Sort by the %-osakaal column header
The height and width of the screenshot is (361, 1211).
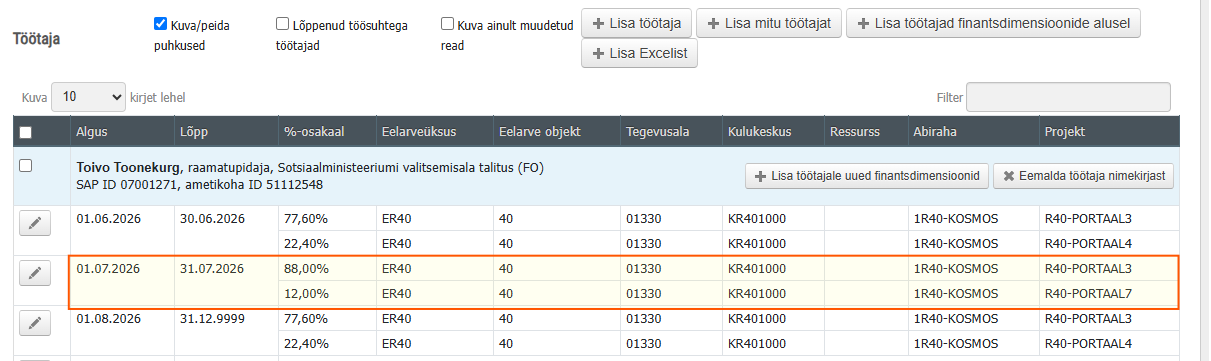[326, 132]
